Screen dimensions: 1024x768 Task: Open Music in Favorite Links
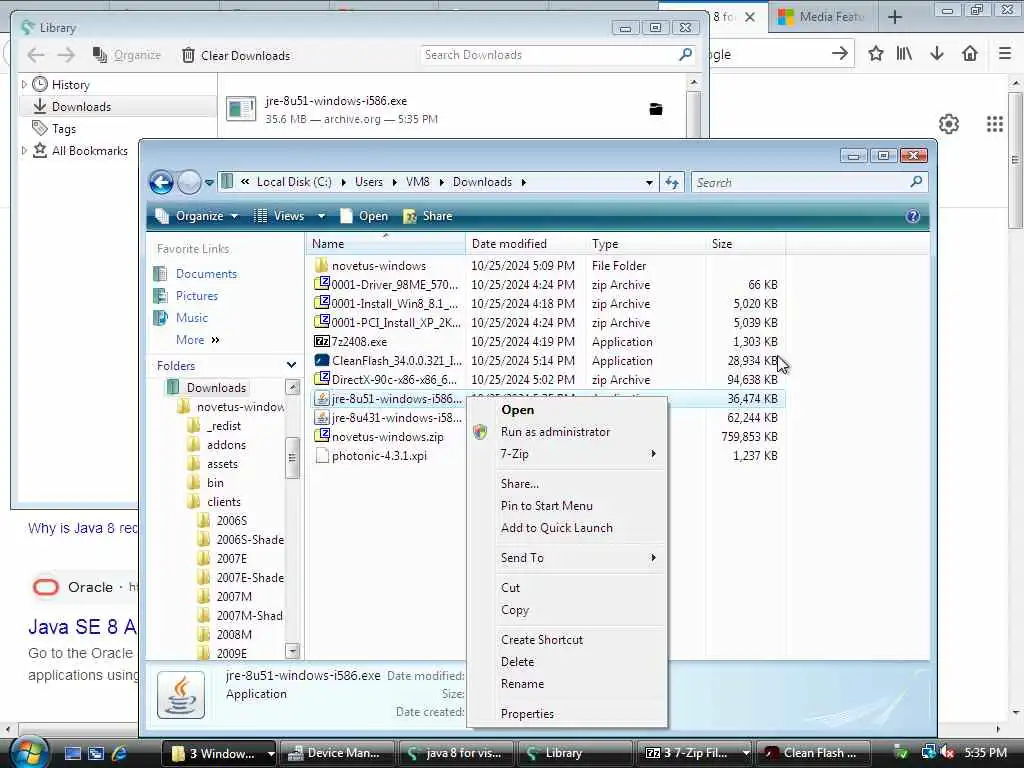pyautogui.click(x=191, y=317)
